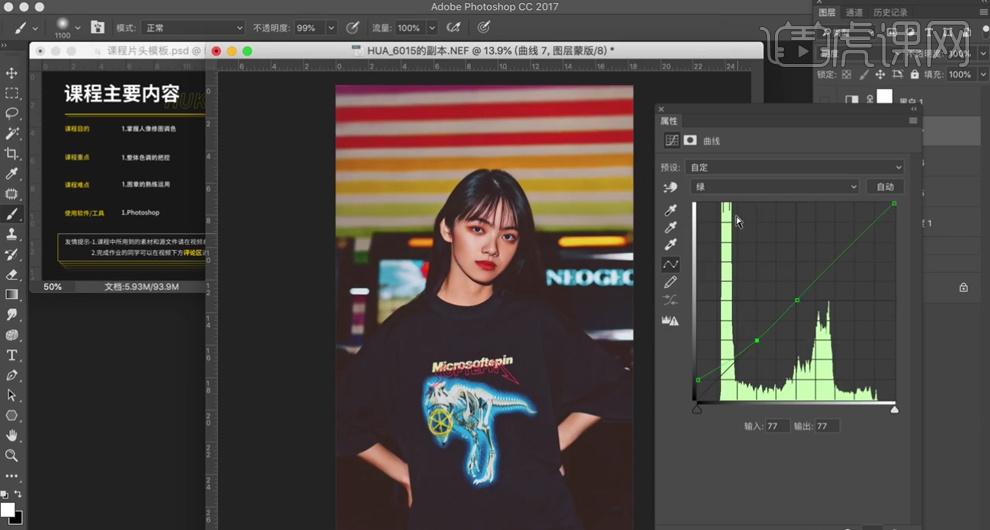Click the foreground color swatch

pos(7,509)
